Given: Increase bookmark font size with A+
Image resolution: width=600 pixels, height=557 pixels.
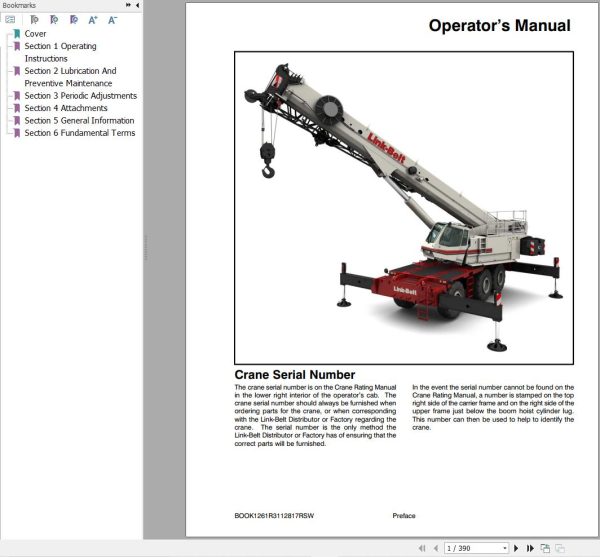Looking at the screenshot, I should 93,20.
